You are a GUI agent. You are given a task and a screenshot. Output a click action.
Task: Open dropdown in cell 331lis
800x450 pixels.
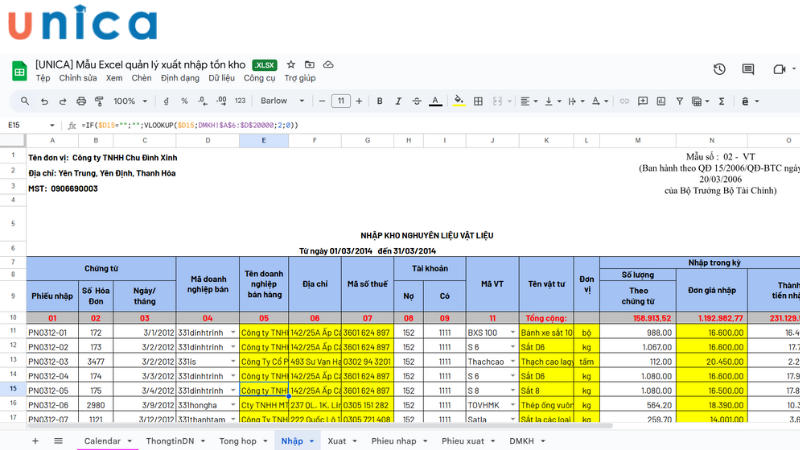(233, 362)
